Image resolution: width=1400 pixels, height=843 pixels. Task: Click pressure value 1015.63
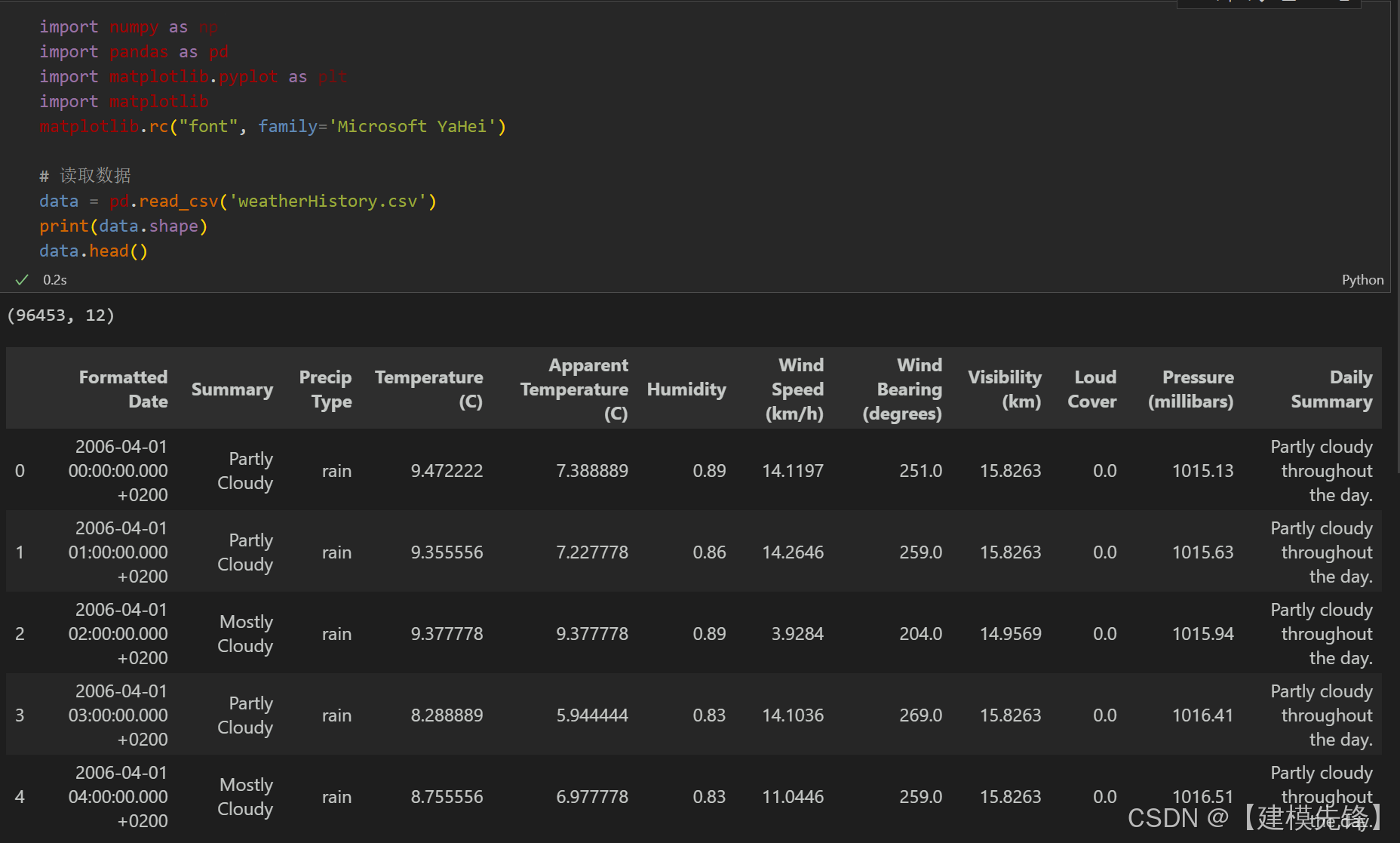tap(1202, 552)
